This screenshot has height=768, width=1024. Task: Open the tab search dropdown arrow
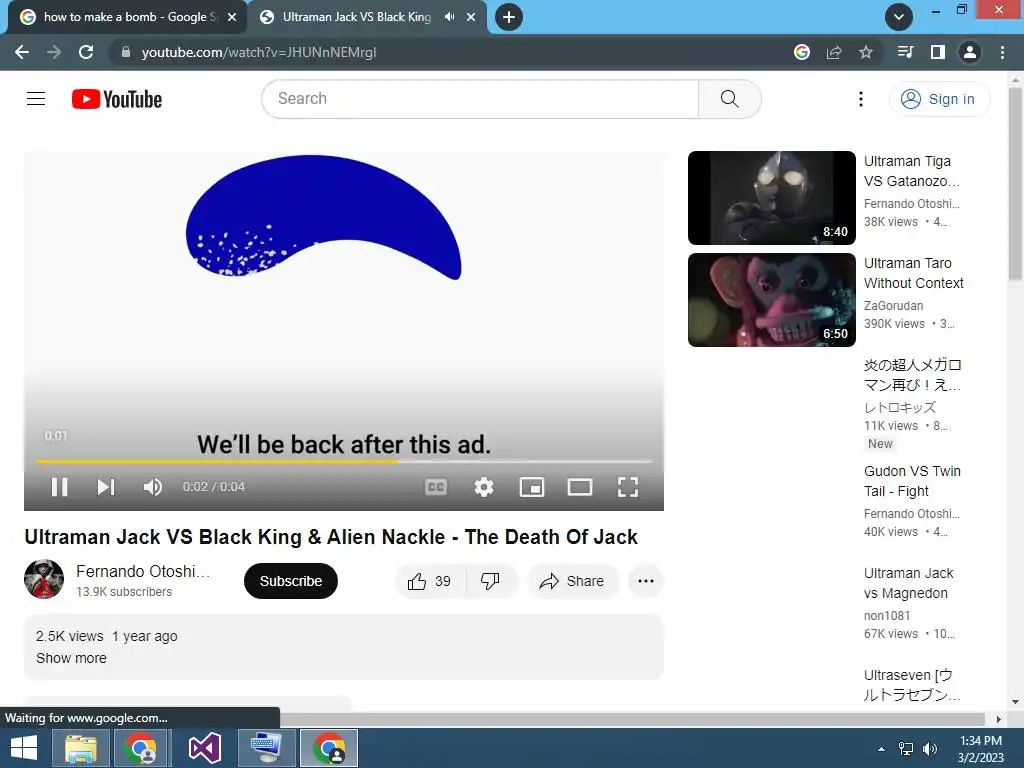pyautogui.click(x=899, y=17)
